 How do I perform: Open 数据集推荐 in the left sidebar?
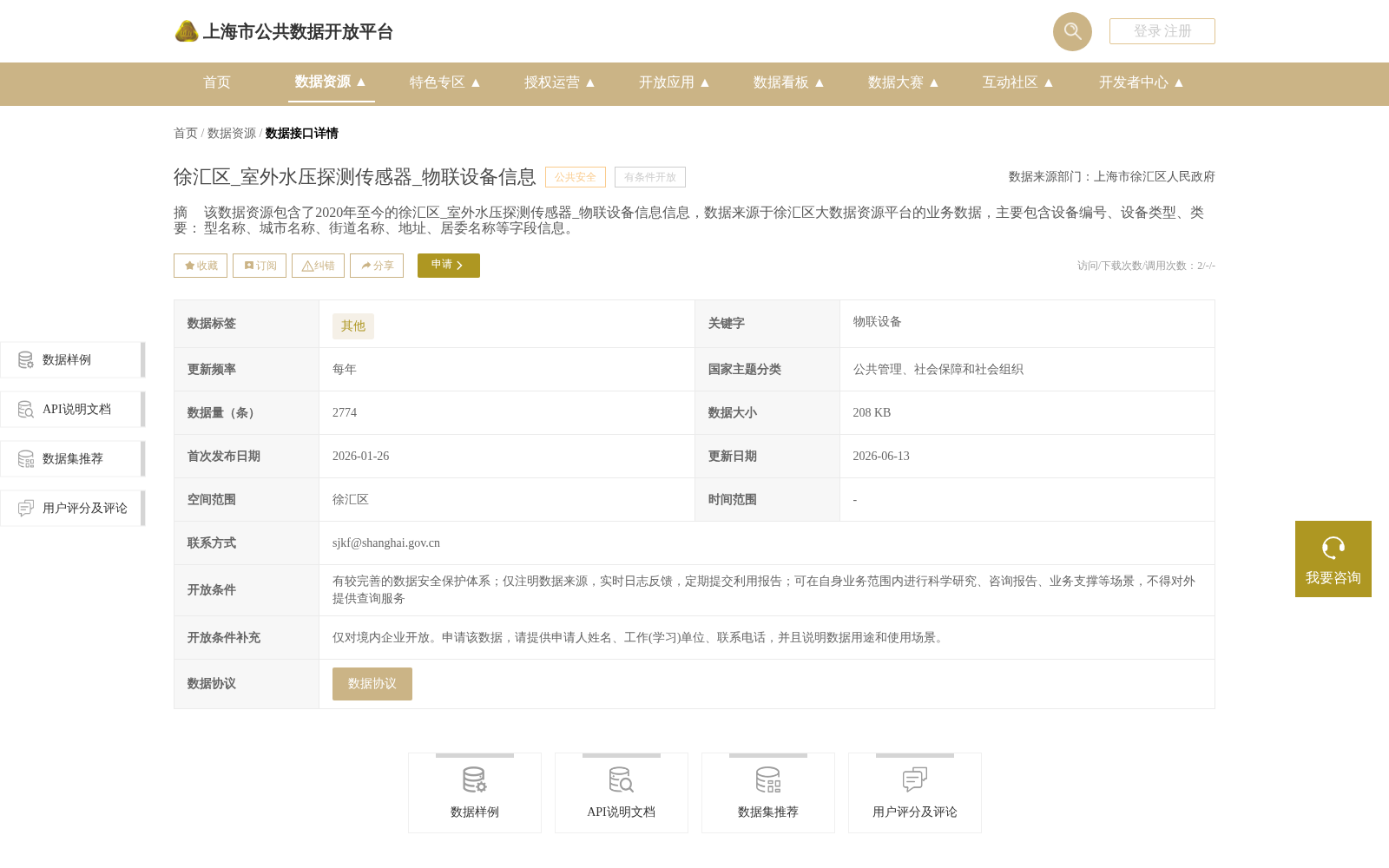pos(73,459)
